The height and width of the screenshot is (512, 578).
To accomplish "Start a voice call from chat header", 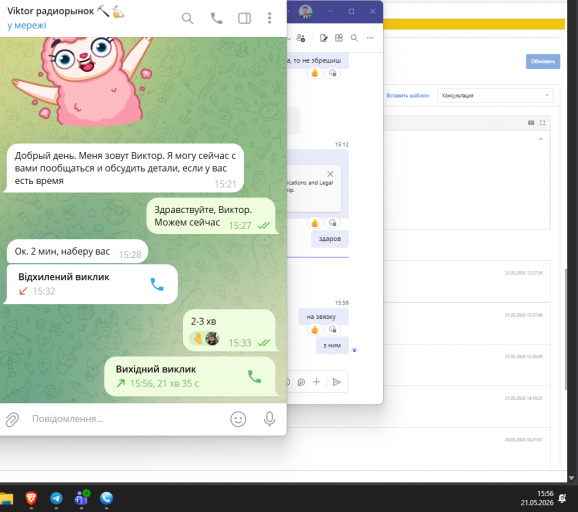I will pyautogui.click(x=216, y=18).
